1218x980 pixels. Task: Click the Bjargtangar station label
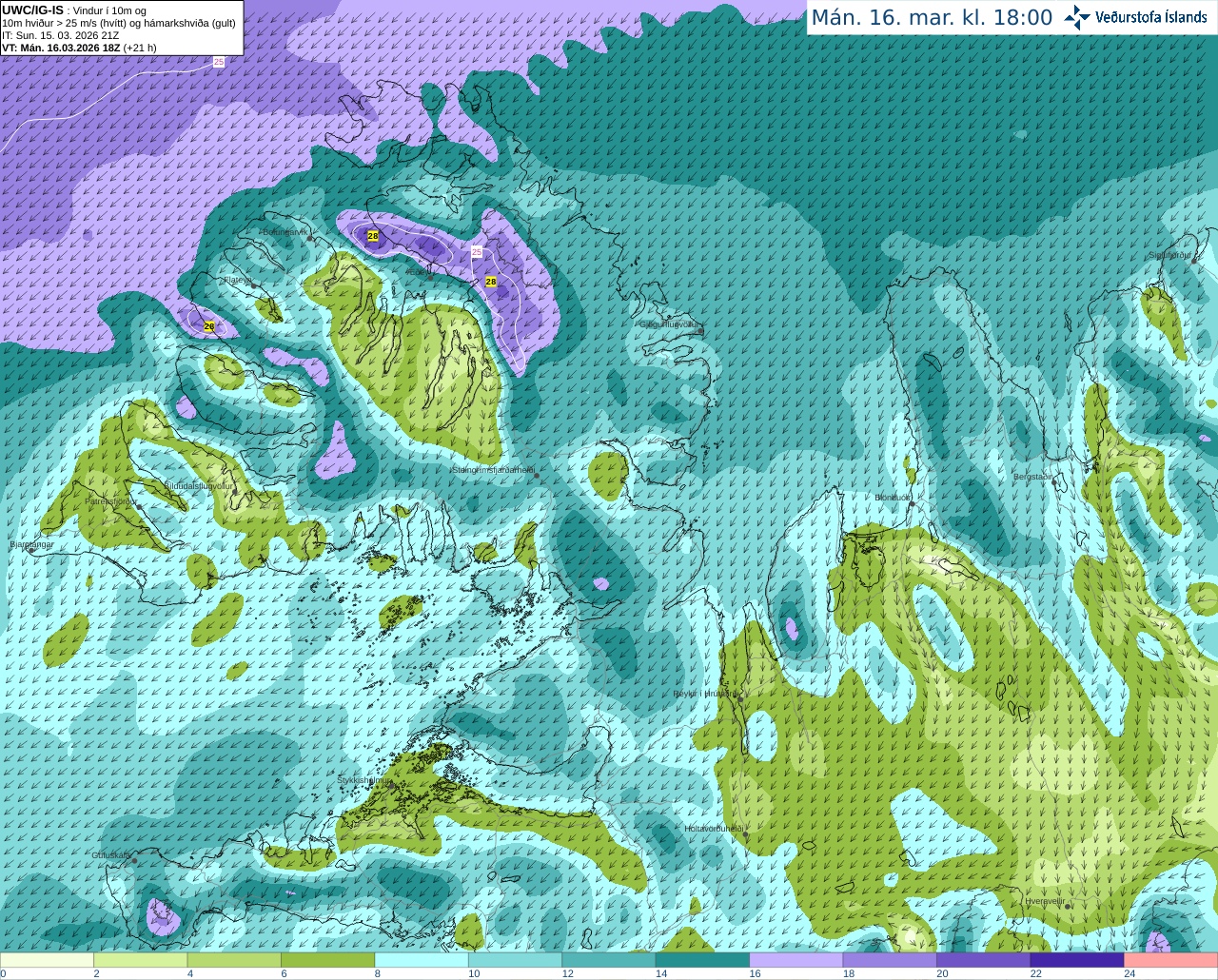click(31, 544)
